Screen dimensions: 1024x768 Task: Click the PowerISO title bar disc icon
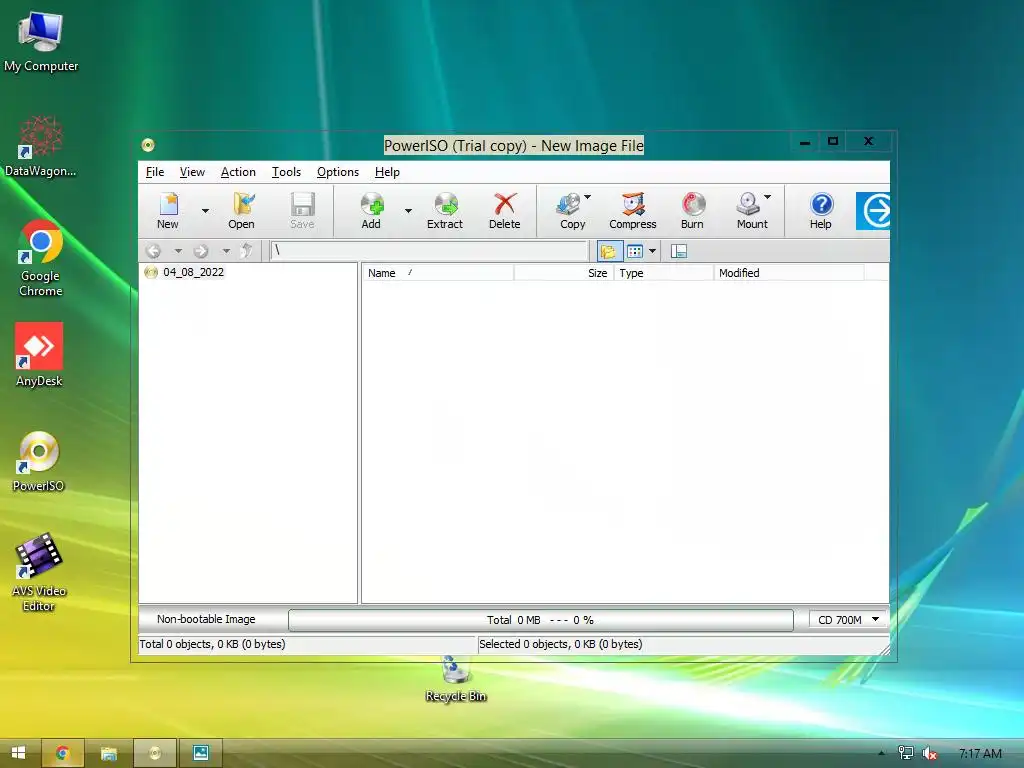(148, 145)
